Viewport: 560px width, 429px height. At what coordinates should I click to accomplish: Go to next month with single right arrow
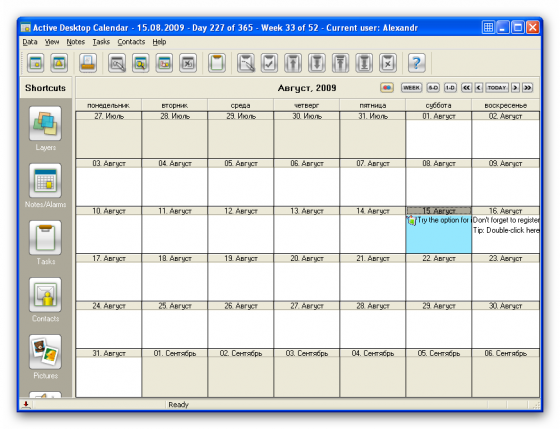pos(515,88)
